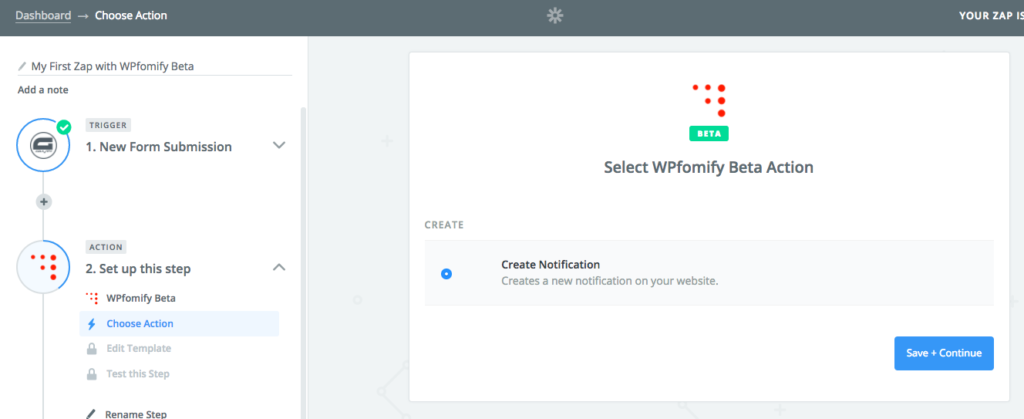Click the lock icon beside Edit Template
Screen dimensions: 1024x419
[x=92, y=349]
